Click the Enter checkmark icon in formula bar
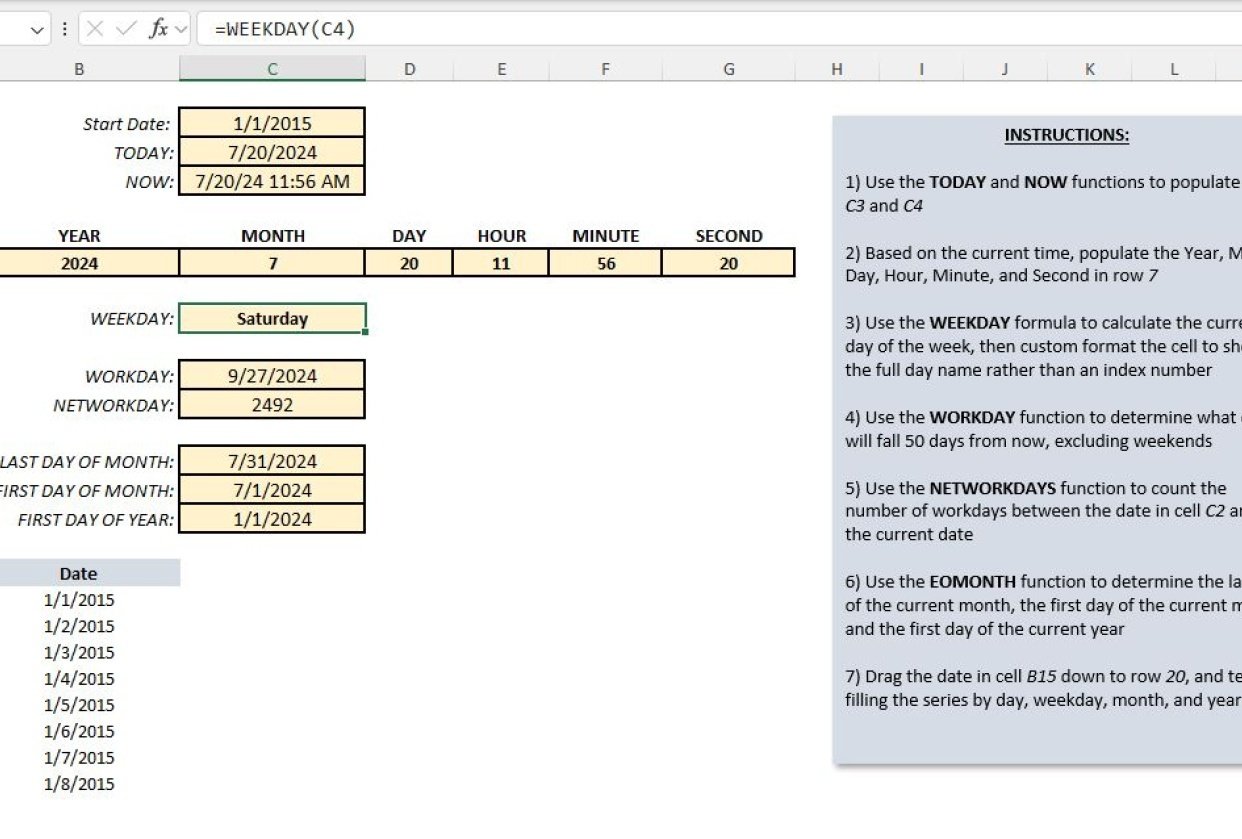 125,29
